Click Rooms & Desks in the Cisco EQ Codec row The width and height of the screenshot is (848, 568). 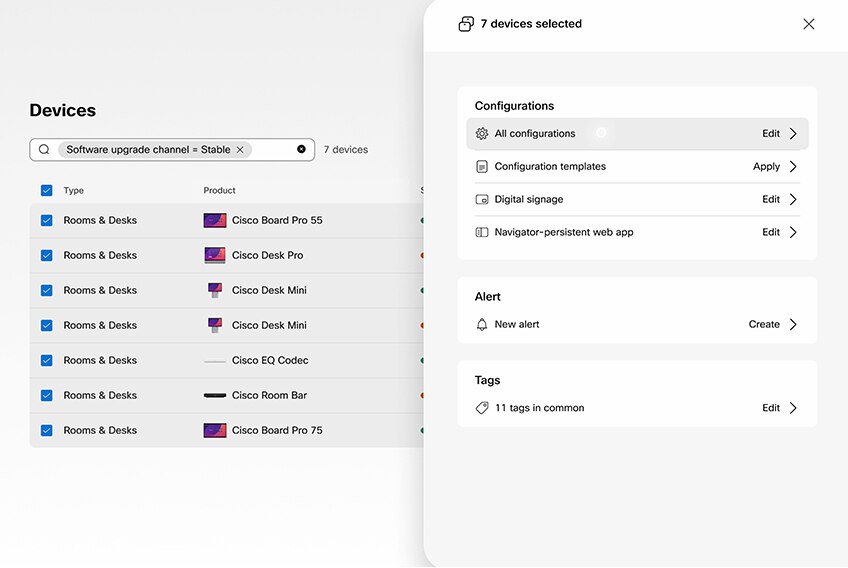click(x=100, y=360)
